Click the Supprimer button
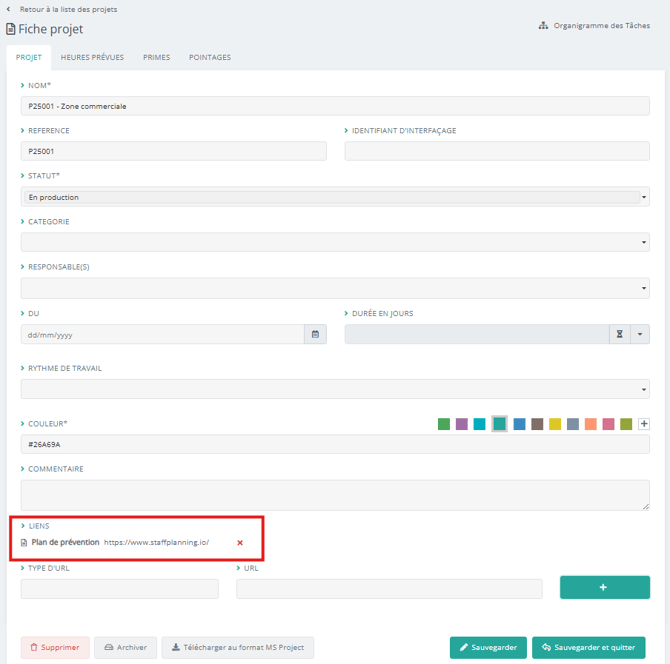670x664 pixels. tap(55, 647)
